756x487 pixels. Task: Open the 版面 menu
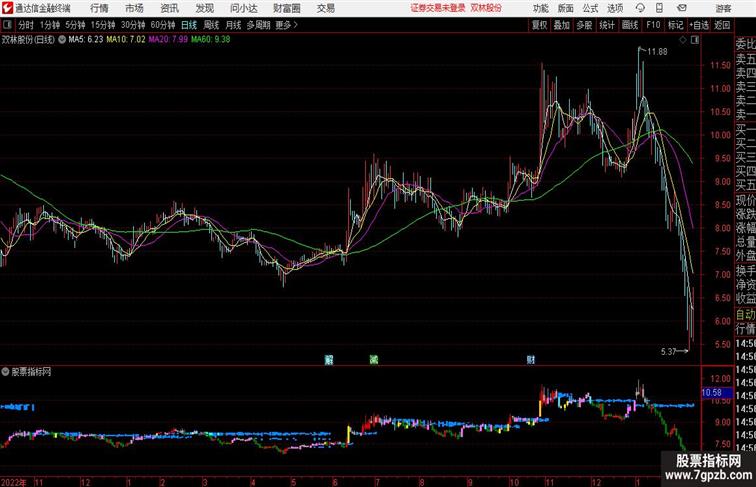(x=565, y=8)
